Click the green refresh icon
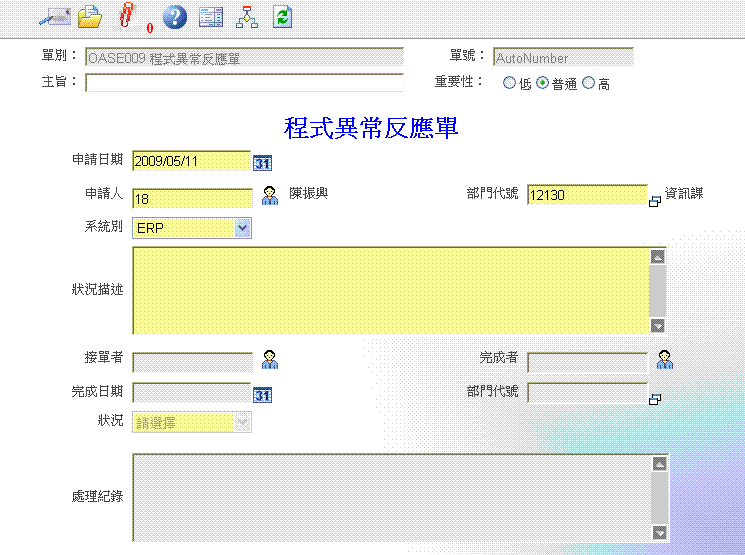 coord(282,16)
